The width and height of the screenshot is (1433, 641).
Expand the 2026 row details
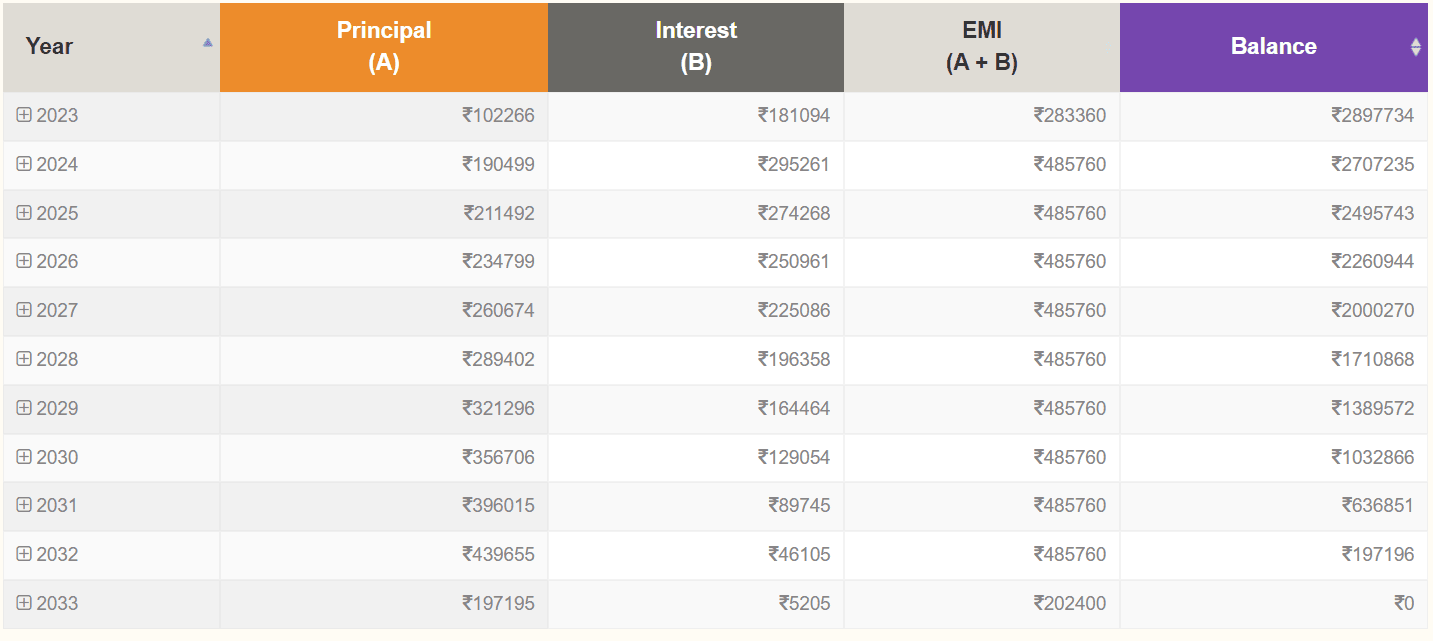pyautogui.click(x=24, y=261)
